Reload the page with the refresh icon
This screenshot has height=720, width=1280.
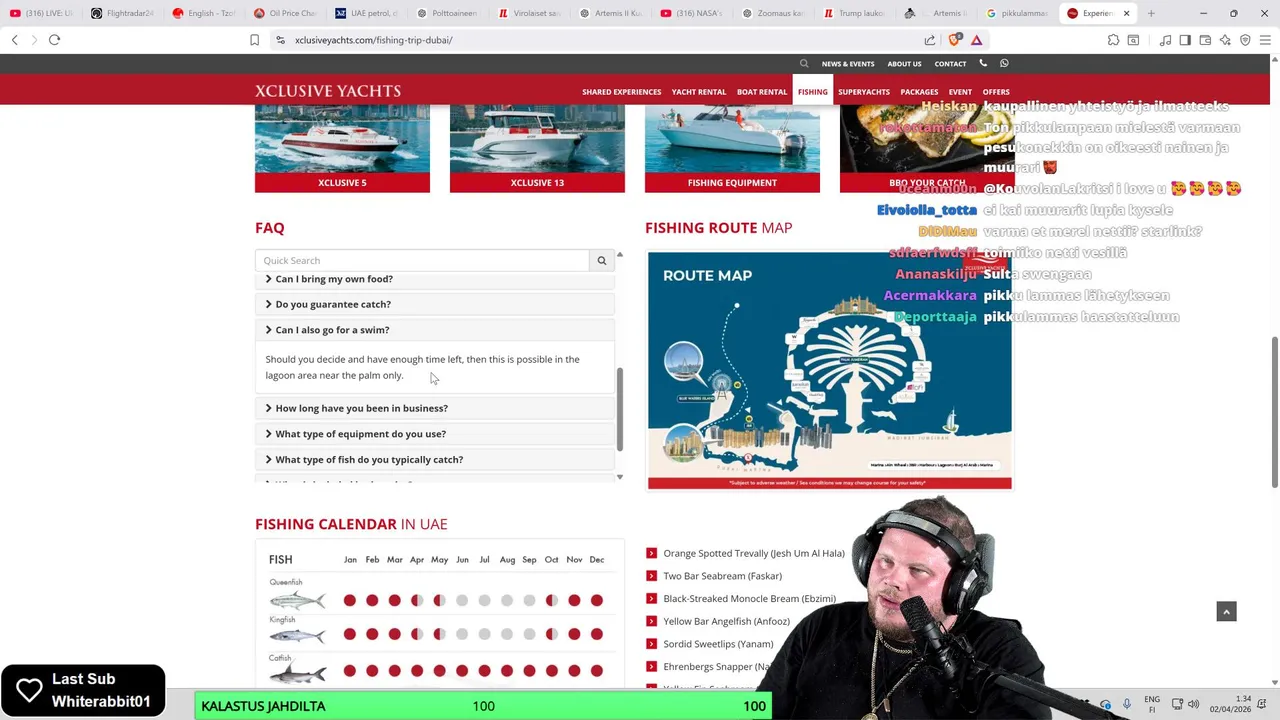[54, 40]
